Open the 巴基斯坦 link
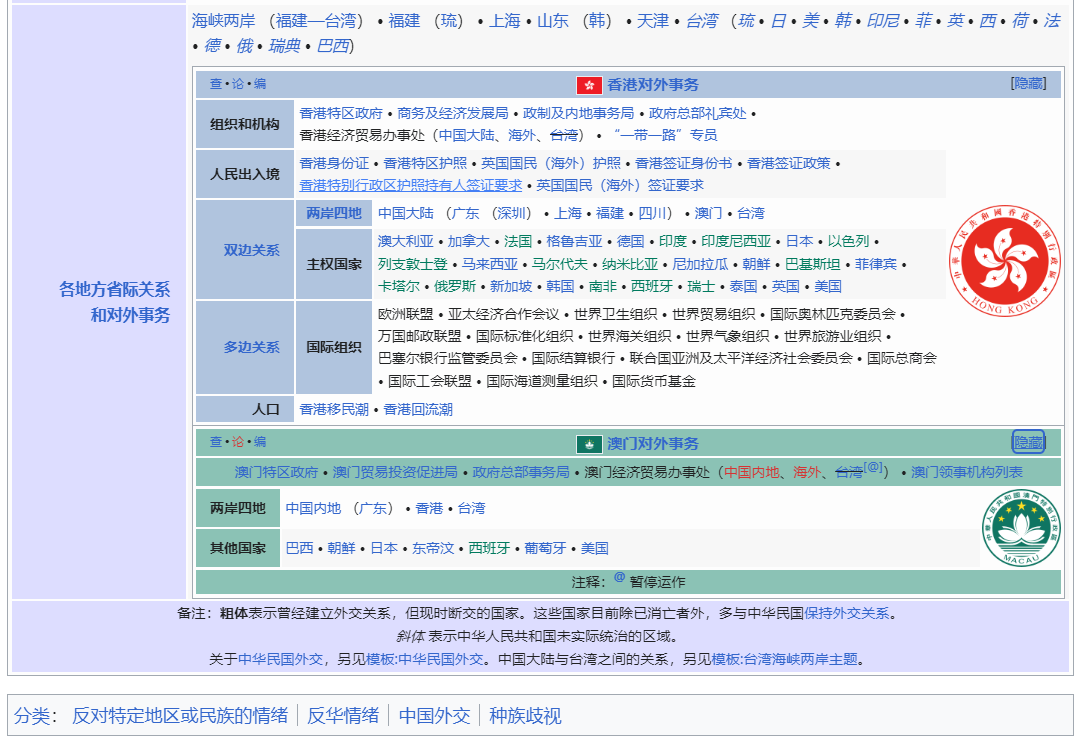 (813, 265)
